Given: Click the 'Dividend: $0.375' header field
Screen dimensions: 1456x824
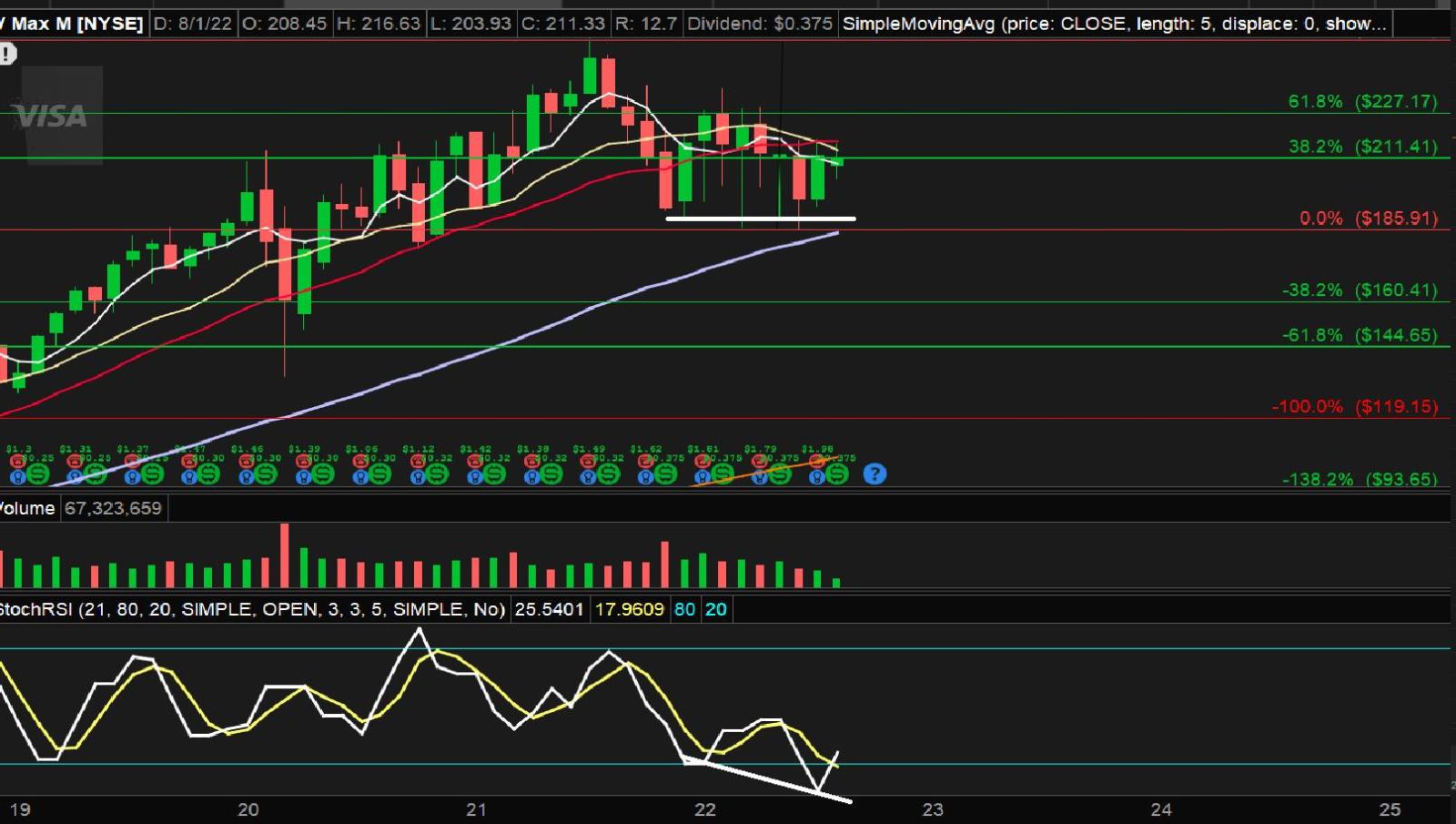Looking at the screenshot, I should 760,24.
